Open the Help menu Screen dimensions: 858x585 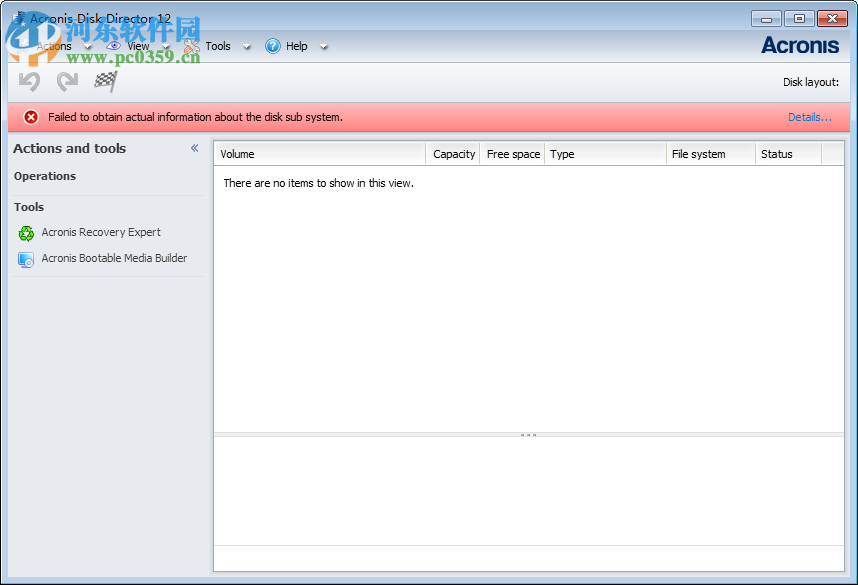click(295, 46)
